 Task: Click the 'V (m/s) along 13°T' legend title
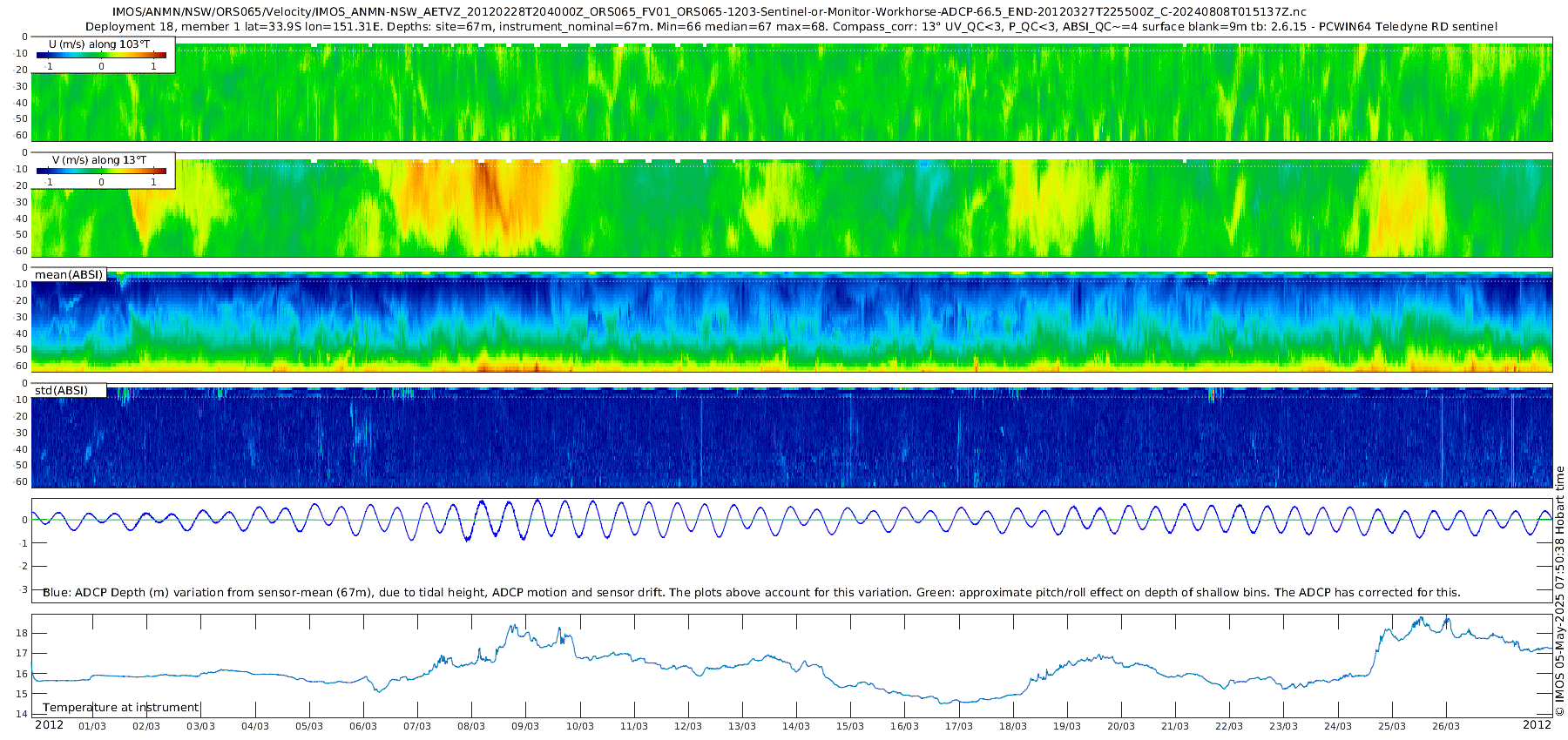[x=99, y=159]
